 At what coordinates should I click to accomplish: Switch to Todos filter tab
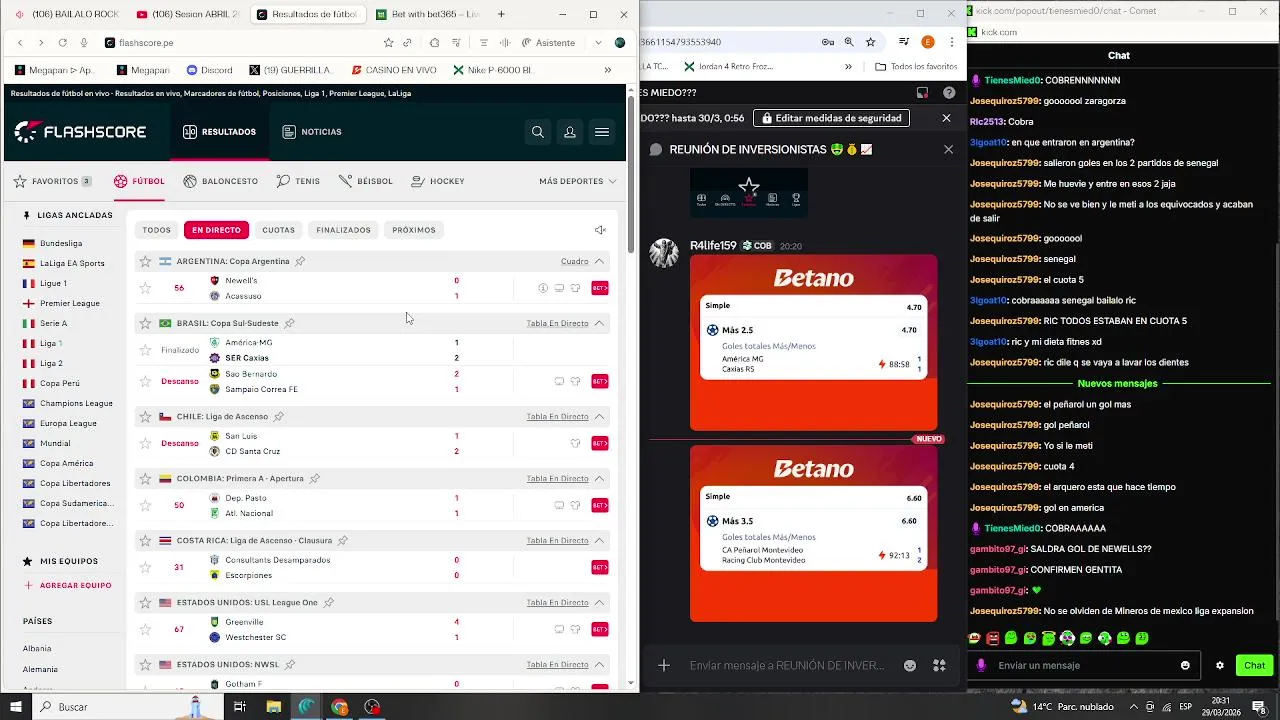156,230
